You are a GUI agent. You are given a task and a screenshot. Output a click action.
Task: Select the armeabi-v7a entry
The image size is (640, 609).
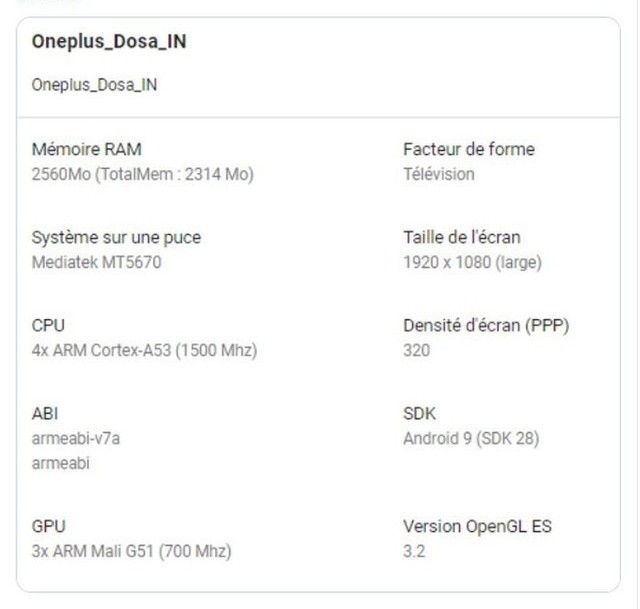(76, 439)
